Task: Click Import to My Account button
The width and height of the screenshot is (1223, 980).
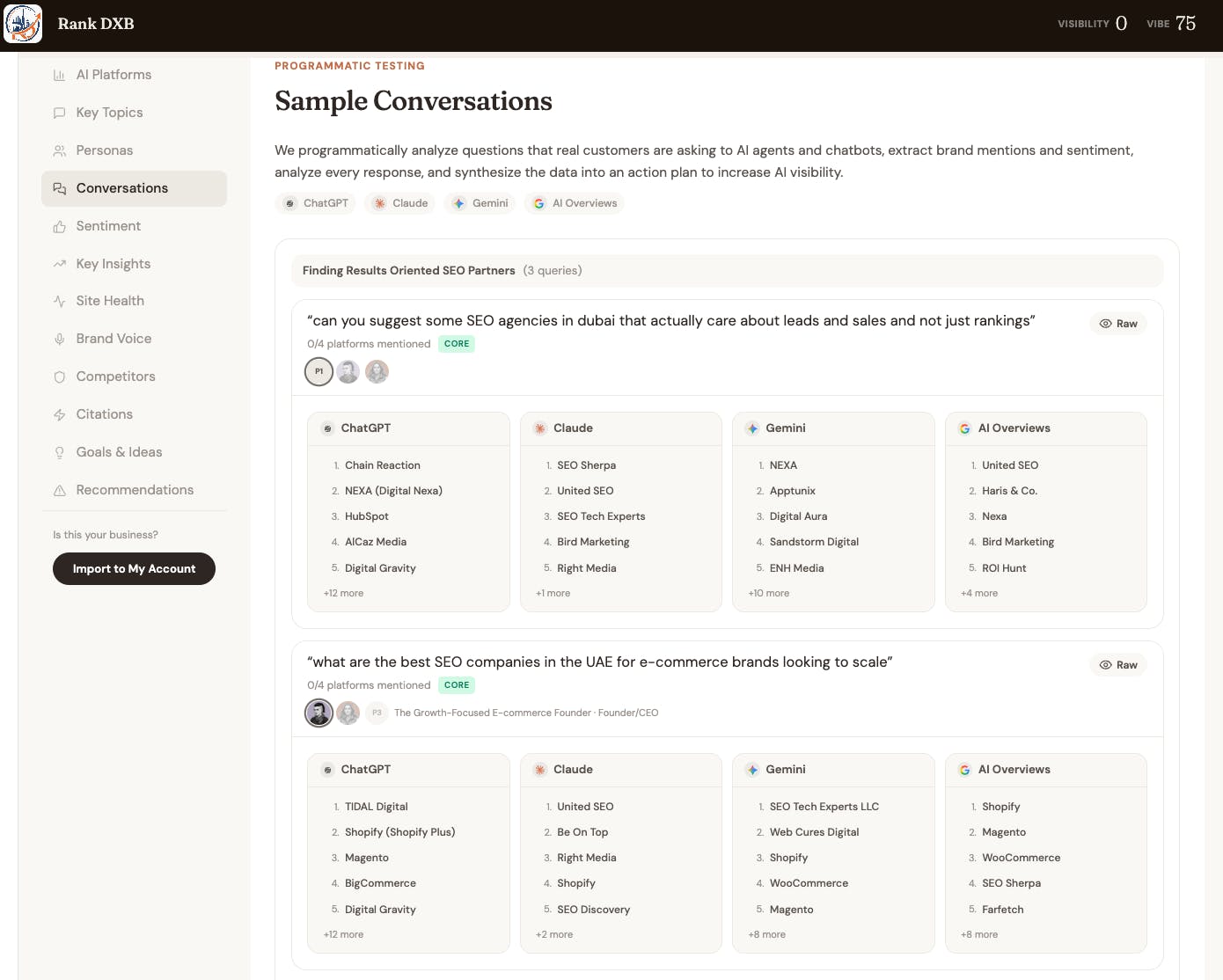Action: [134, 568]
